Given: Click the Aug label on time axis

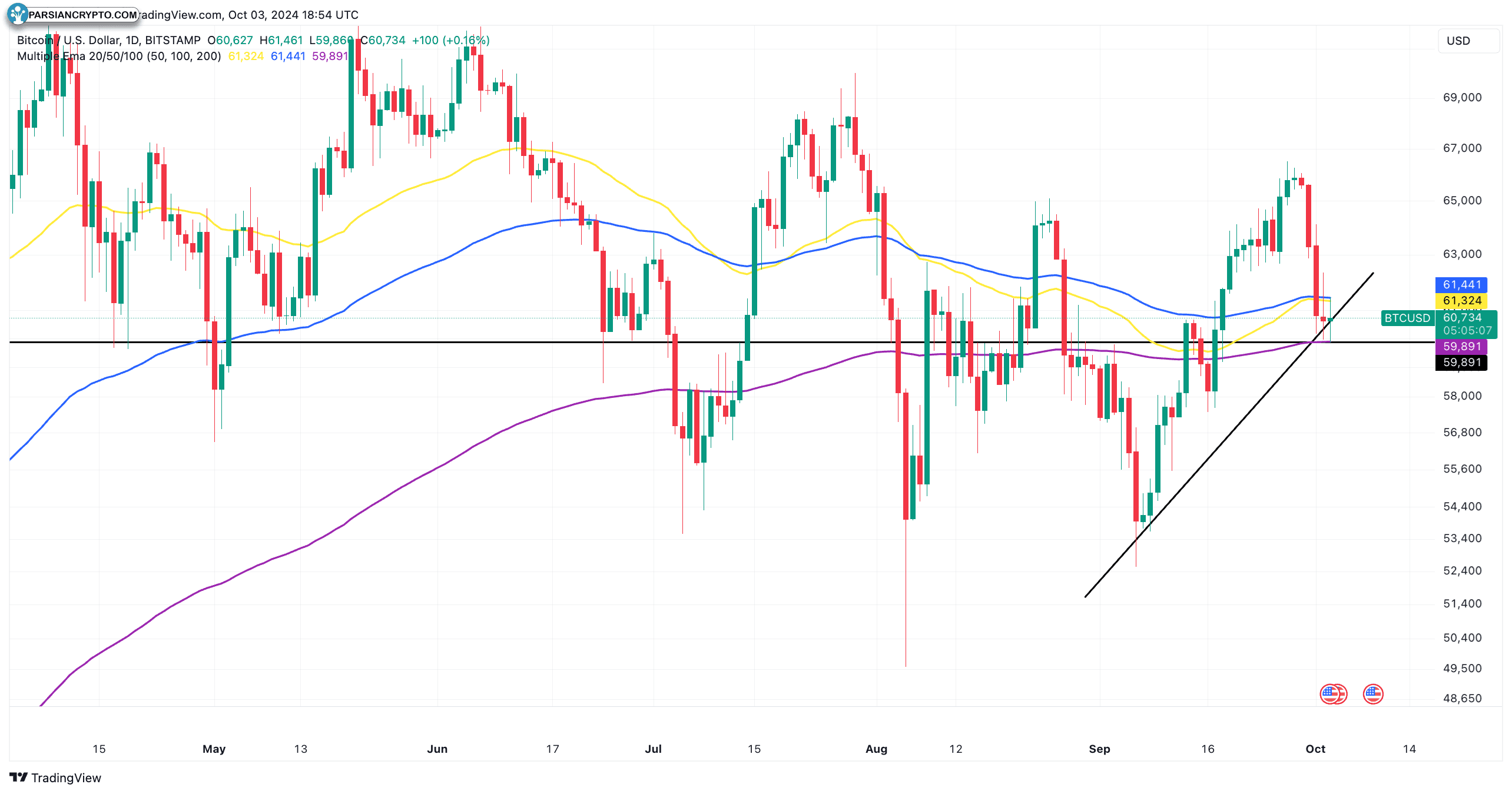Looking at the screenshot, I should [876, 749].
